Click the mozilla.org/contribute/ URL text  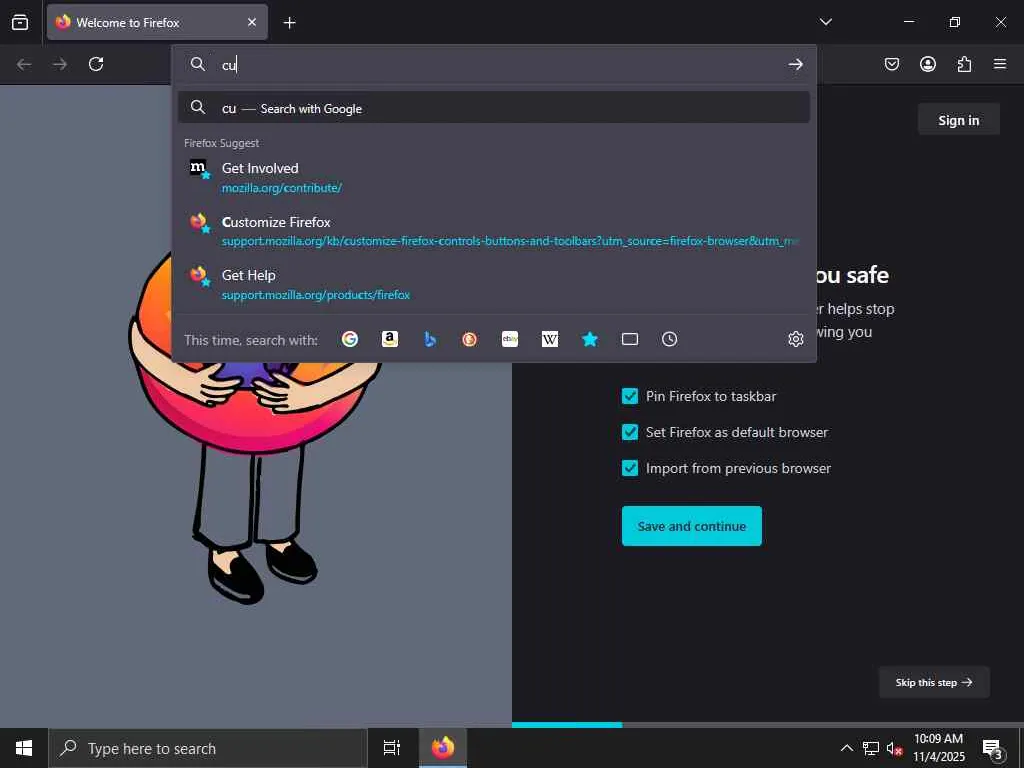pyautogui.click(x=281, y=188)
